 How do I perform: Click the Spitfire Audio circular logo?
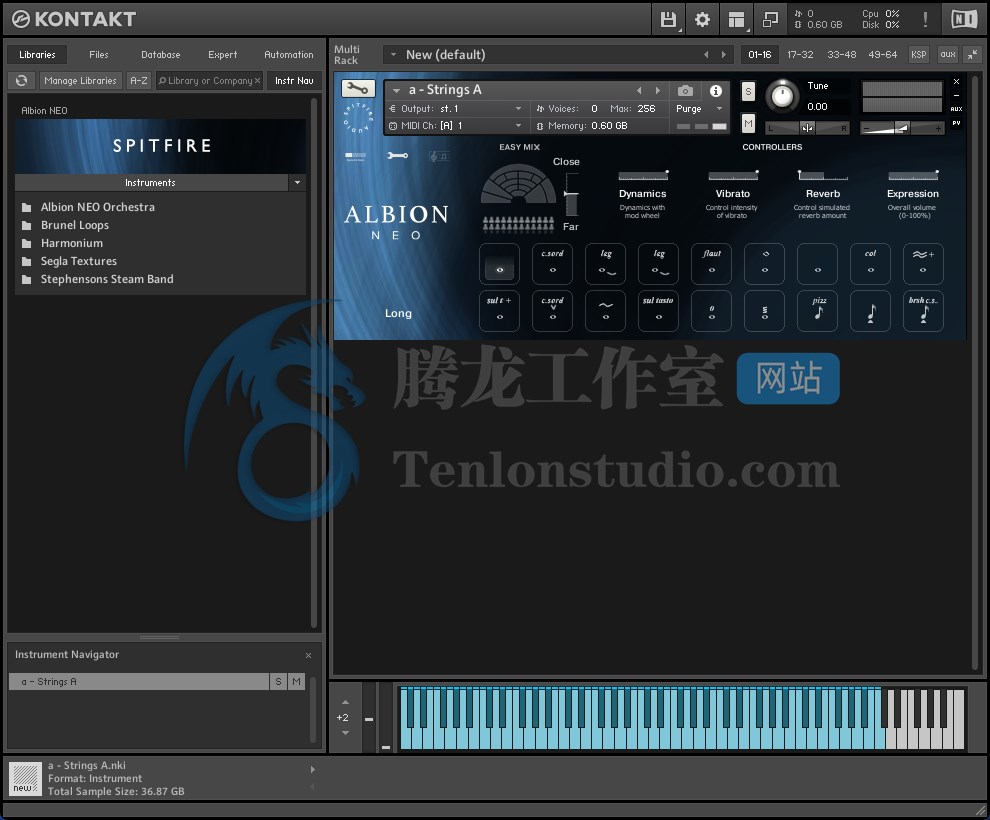[358, 117]
